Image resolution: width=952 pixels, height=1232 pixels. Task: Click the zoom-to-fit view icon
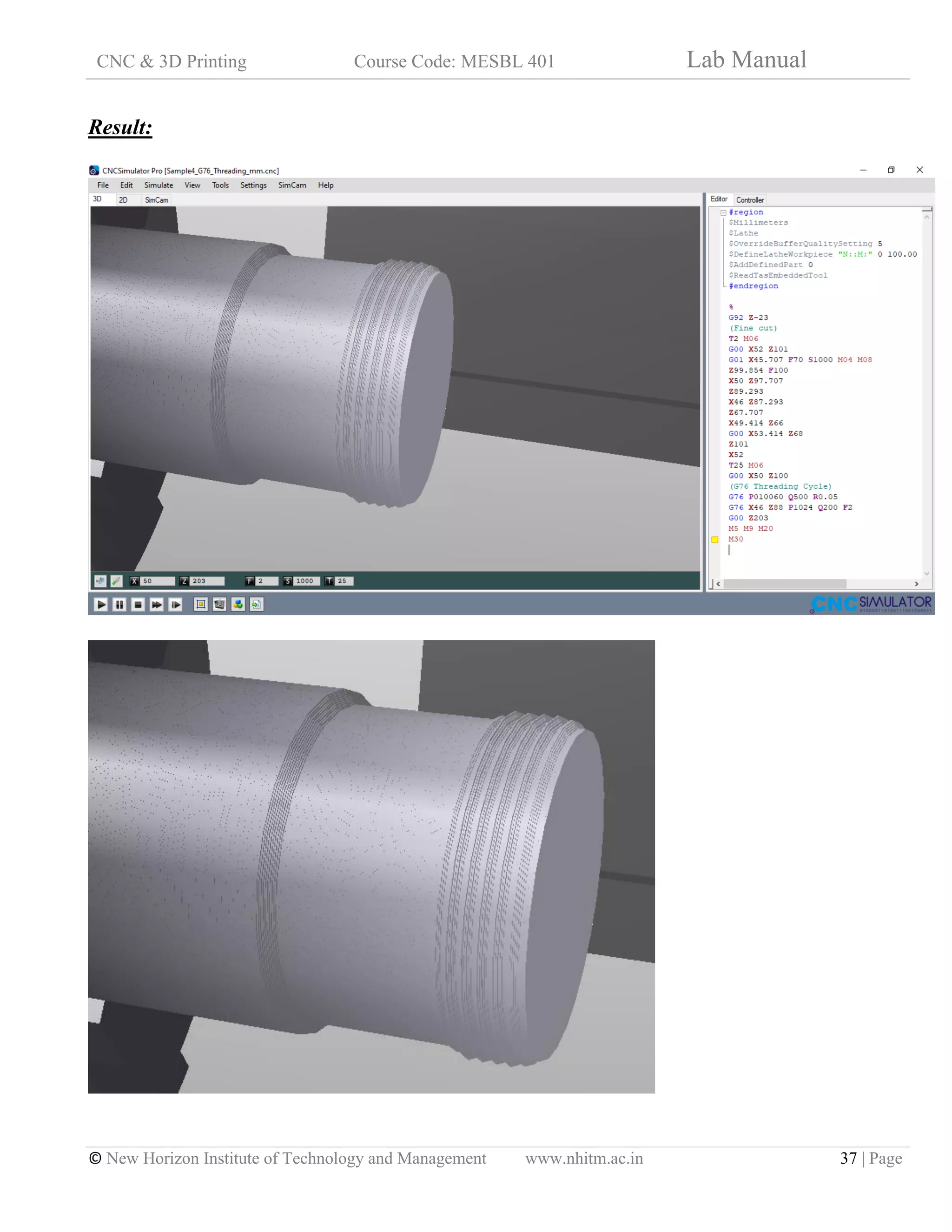tap(201, 605)
